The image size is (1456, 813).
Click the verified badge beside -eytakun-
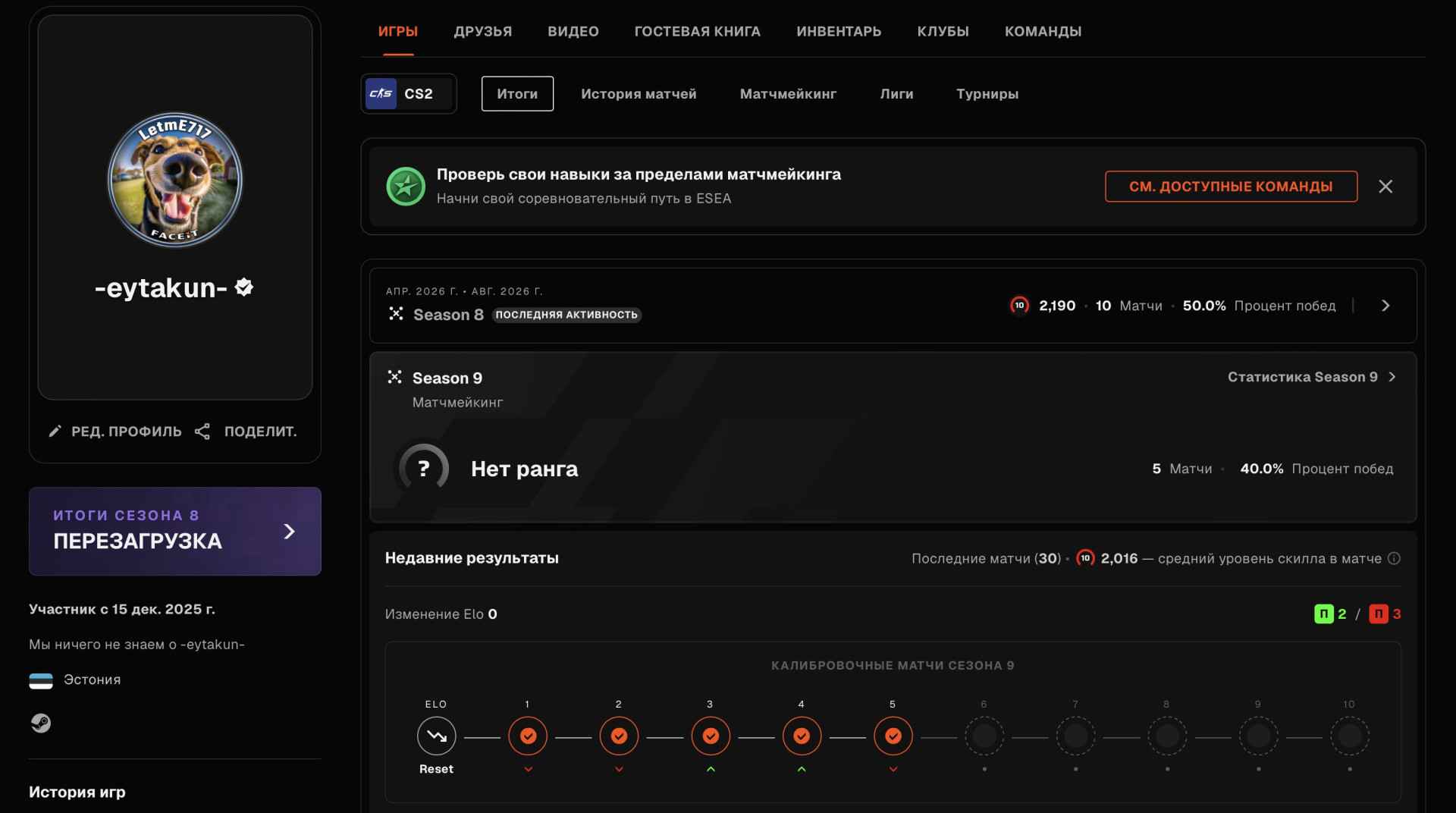click(x=244, y=287)
